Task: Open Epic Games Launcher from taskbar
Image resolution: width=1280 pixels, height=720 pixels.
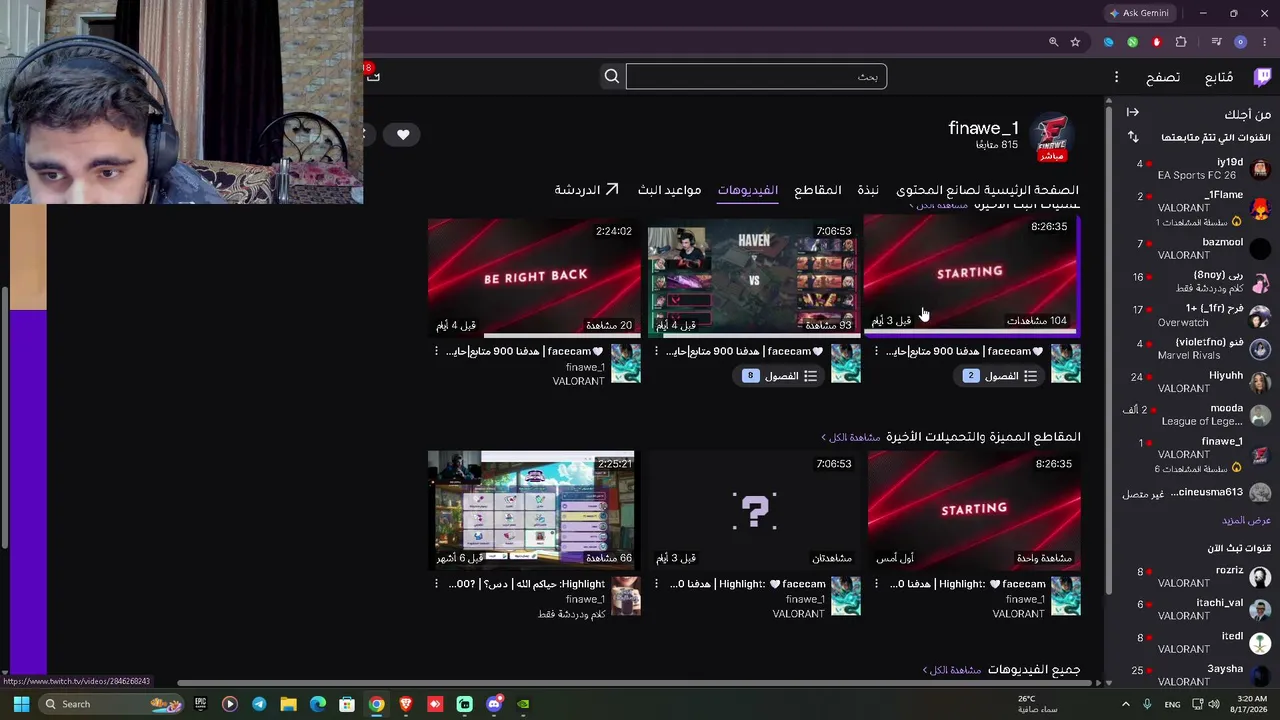Action: [200, 704]
